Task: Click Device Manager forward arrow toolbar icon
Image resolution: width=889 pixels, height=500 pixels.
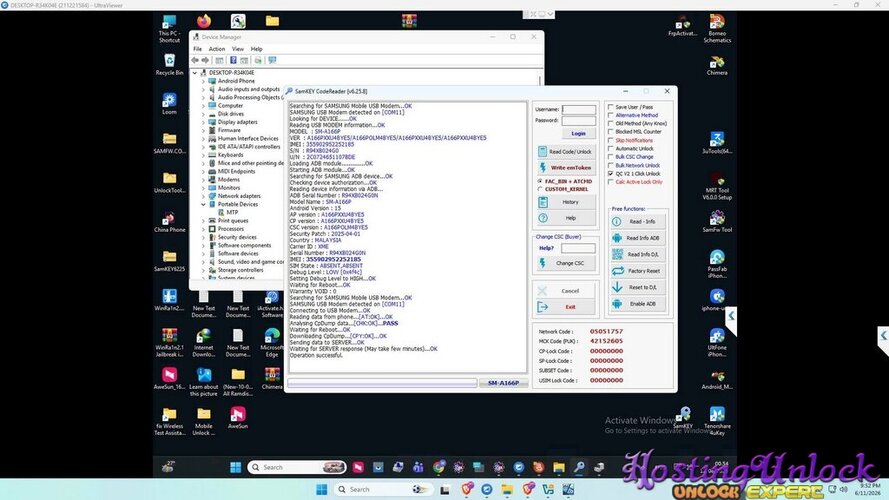Action: (x=205, y=60)
